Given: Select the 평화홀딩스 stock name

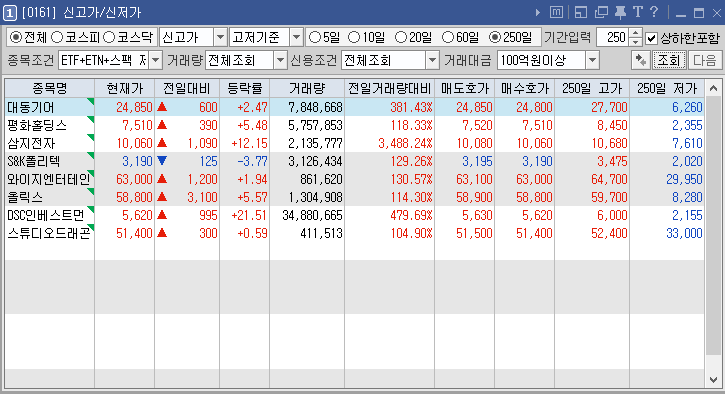Looking at the screenshot, I should pyautogui.click(x=37, y=125).
